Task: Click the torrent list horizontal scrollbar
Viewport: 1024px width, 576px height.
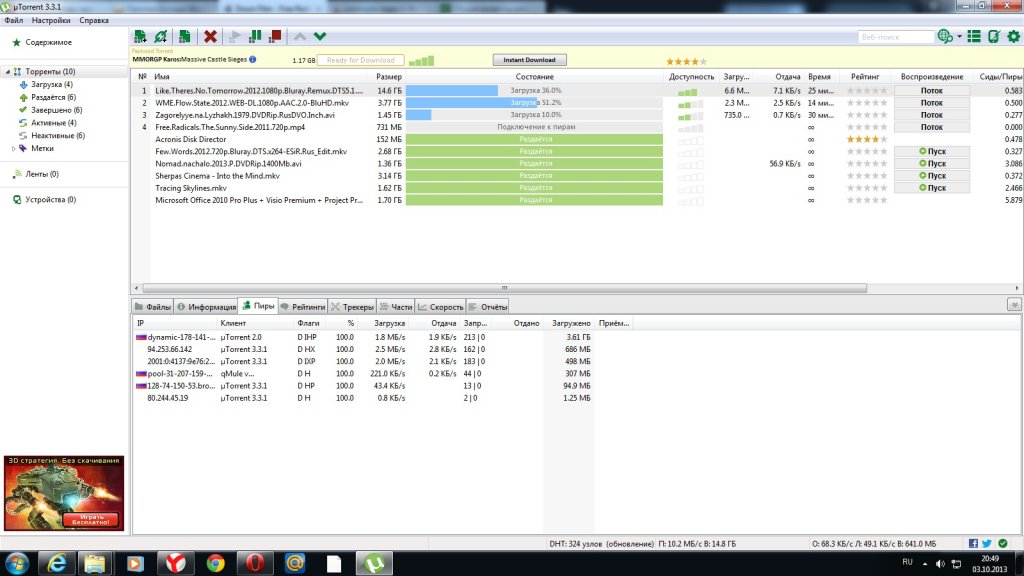Action: [x=504, y=288]
